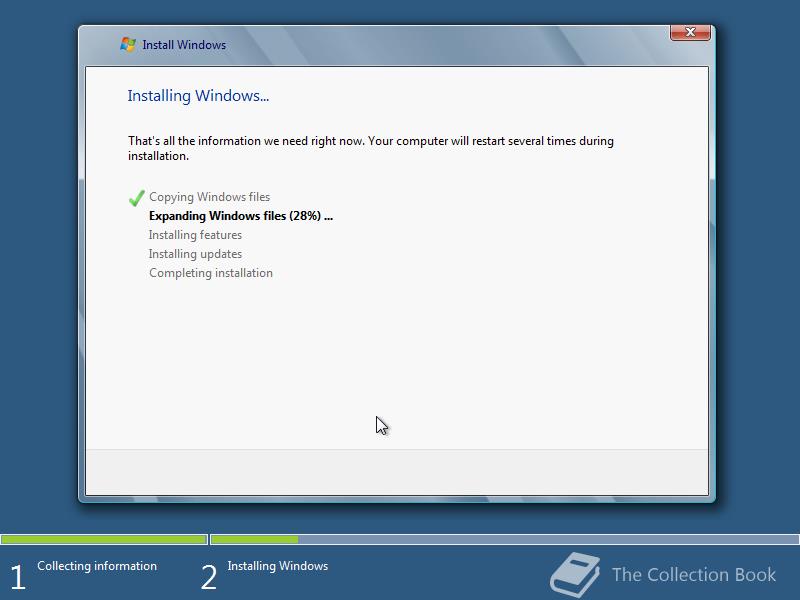The height and width of the screenshot is (600, 800).
Task: Click the Windows flag icon in title bar
Action: pos(128,44)
